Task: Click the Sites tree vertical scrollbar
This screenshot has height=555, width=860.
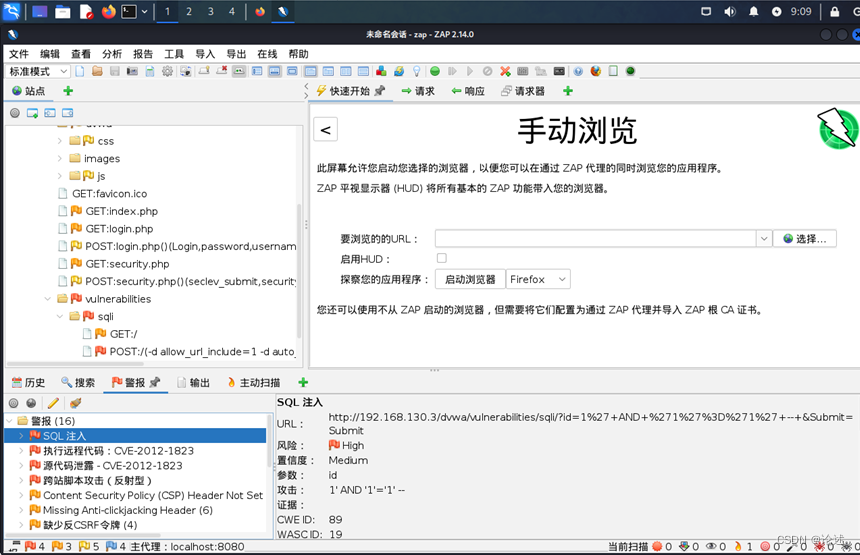Action: [299, 271]
